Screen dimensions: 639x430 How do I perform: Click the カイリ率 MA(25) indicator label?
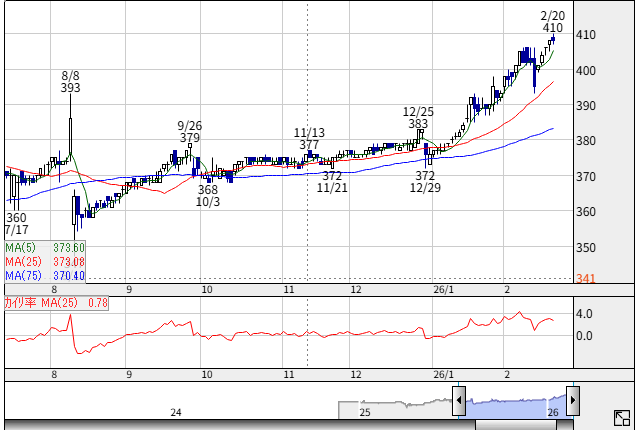pos(56,302)
